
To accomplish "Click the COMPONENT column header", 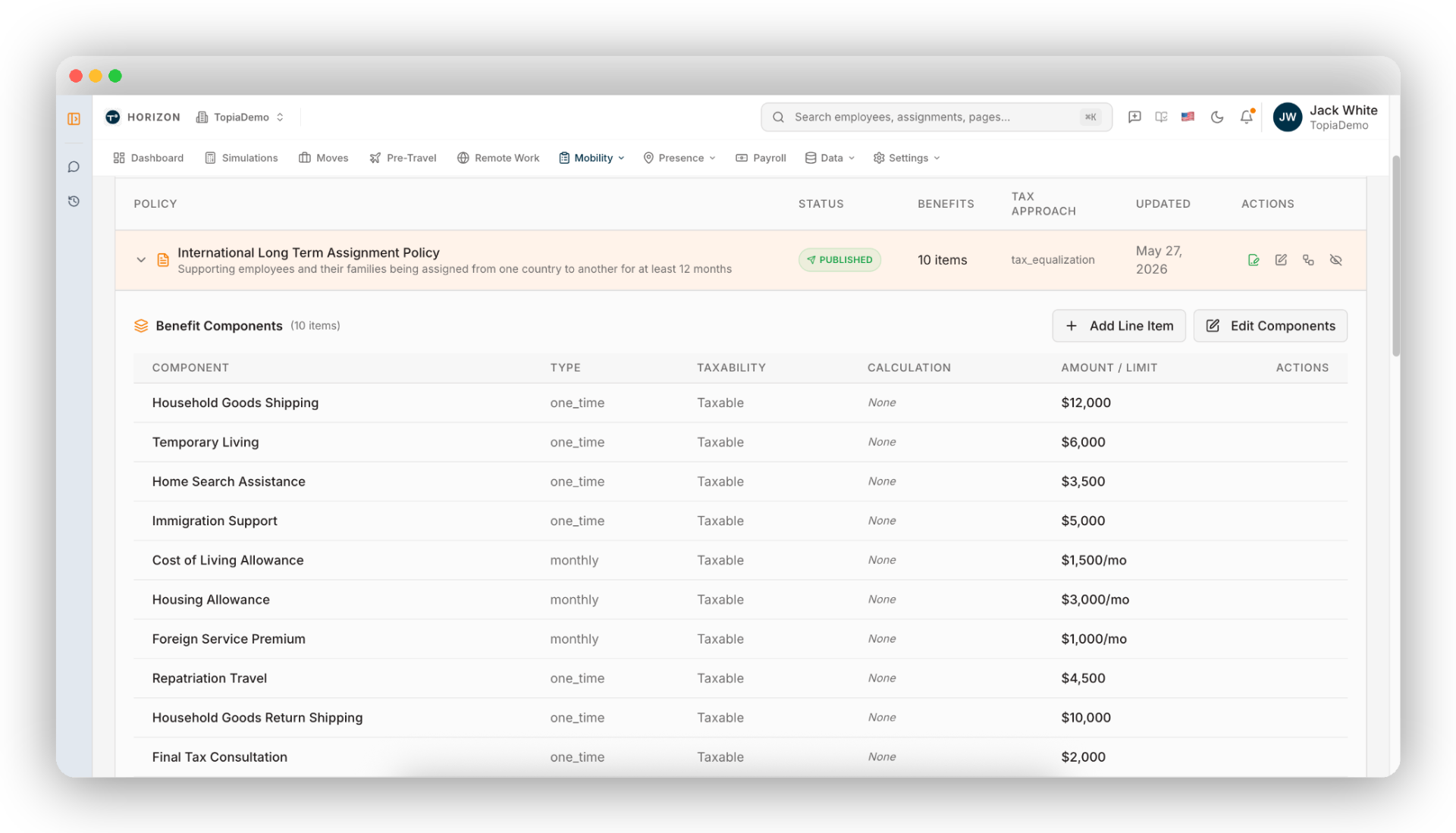I will pyautogui.click(x=190, y=368).
